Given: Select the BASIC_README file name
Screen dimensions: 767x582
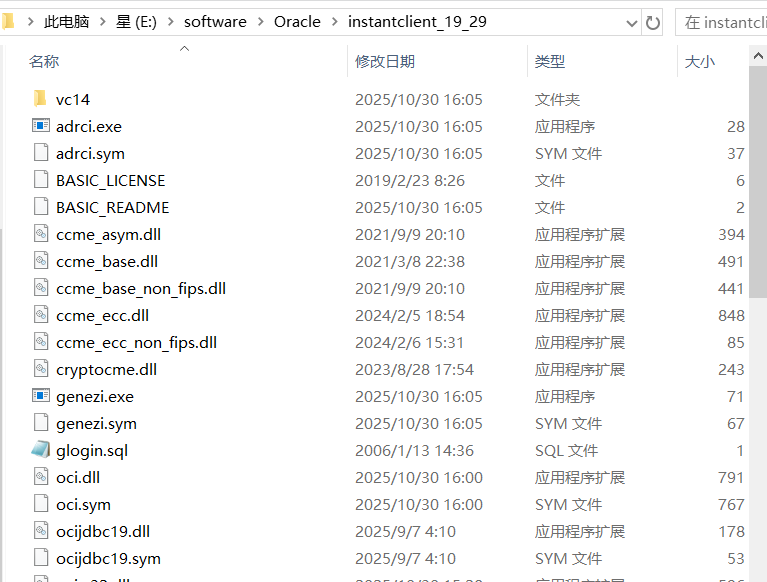Looking at the screenshot, I should 113,207.
